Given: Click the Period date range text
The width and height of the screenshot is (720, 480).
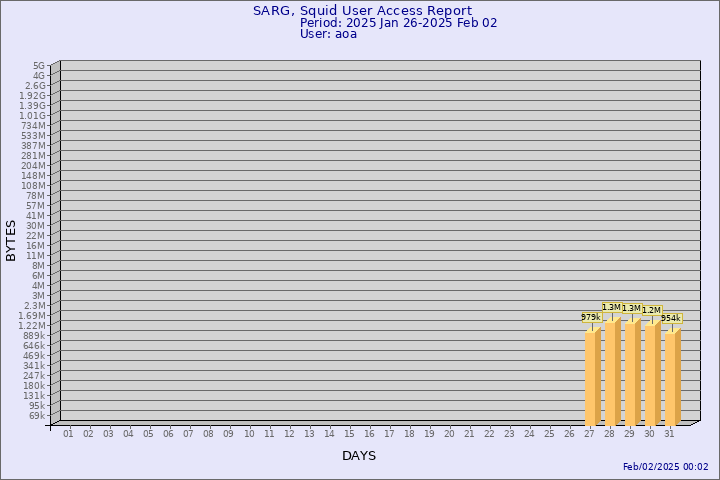Looking at the screenshot, I should pyautogui.click(x=398, y=22).
